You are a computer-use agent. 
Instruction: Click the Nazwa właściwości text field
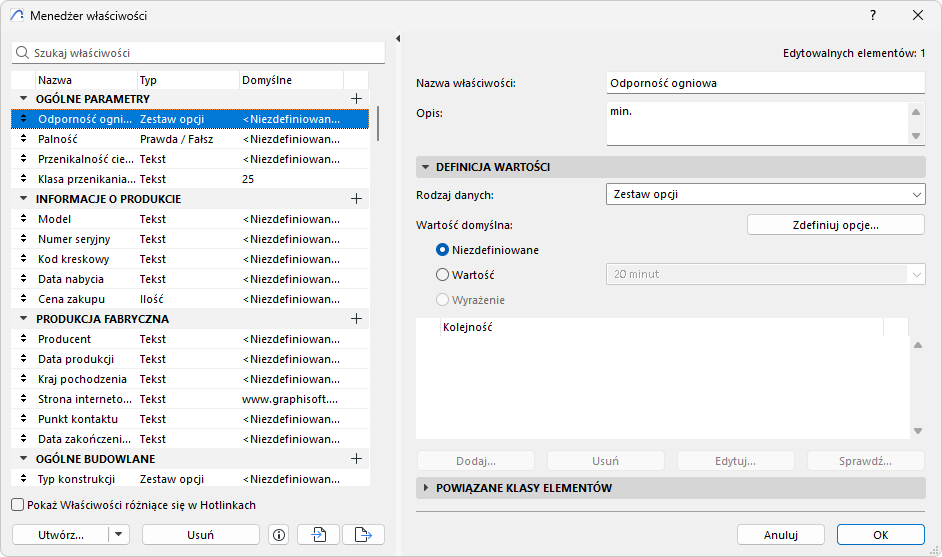click(x=765, y=83)
